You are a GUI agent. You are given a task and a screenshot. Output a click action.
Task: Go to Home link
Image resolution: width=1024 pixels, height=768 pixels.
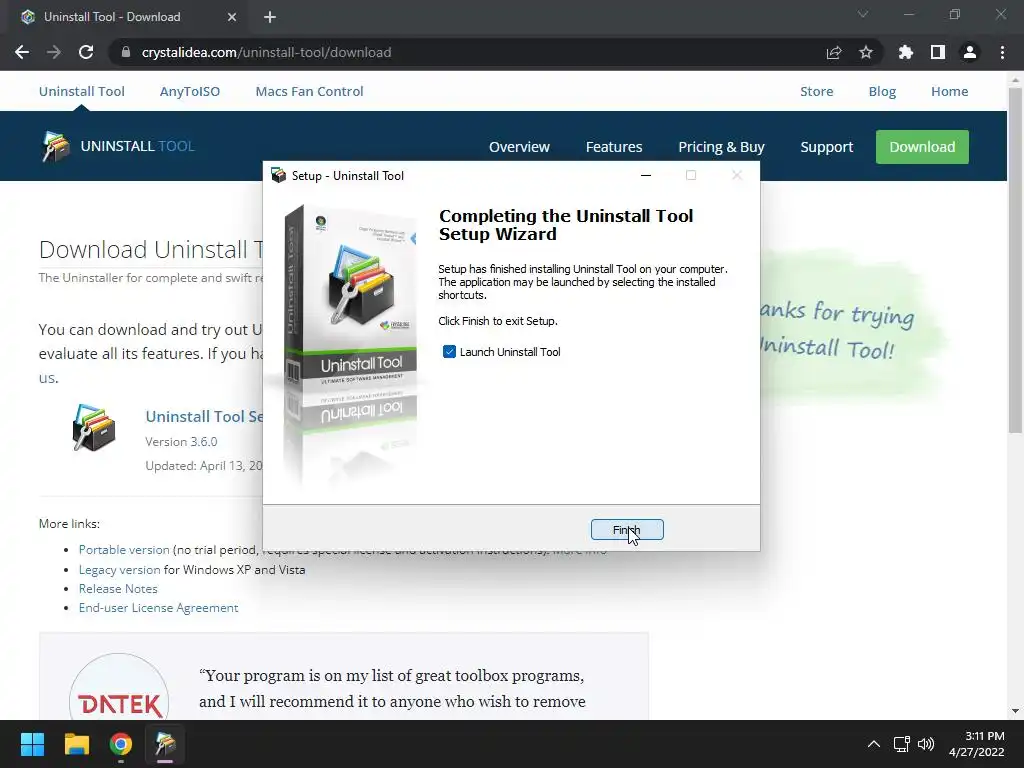pos(950,91)
